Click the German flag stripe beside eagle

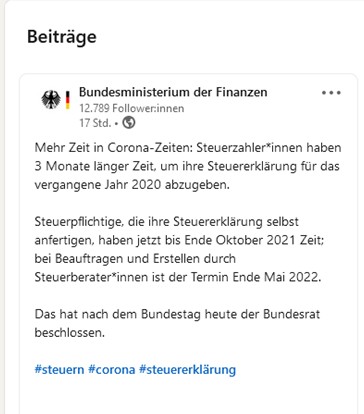tap(68, 100)
